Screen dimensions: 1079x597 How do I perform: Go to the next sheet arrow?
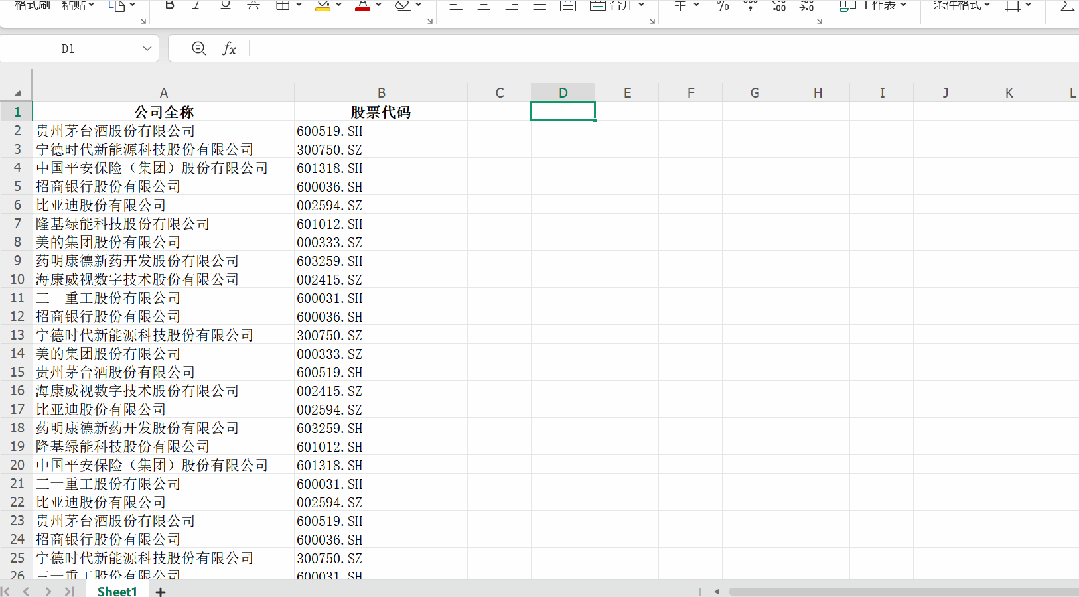[x=47, y=591]
